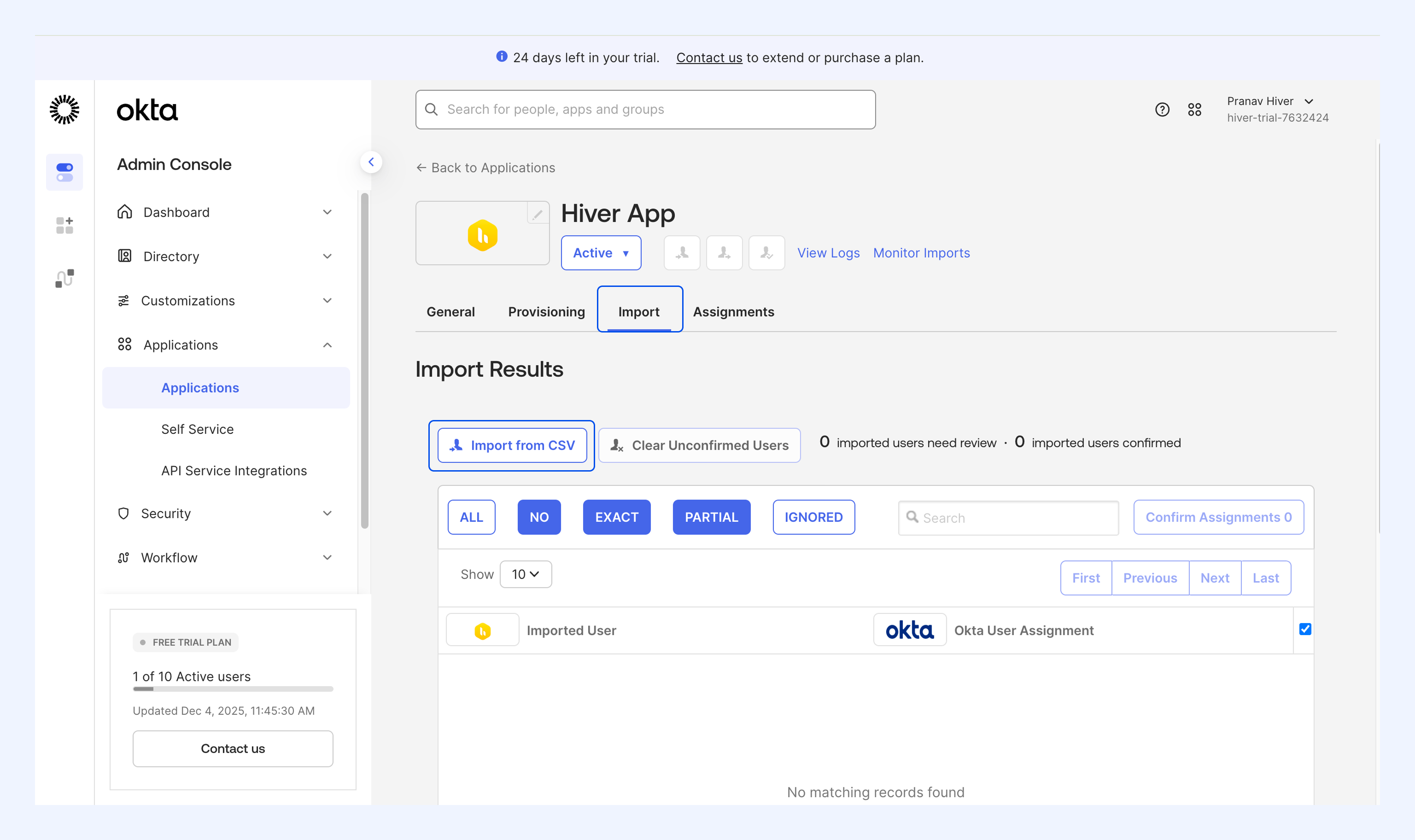Click Contact us button in trial plan card
This screenshot has width=1415, height=840.
click(233, 748)
